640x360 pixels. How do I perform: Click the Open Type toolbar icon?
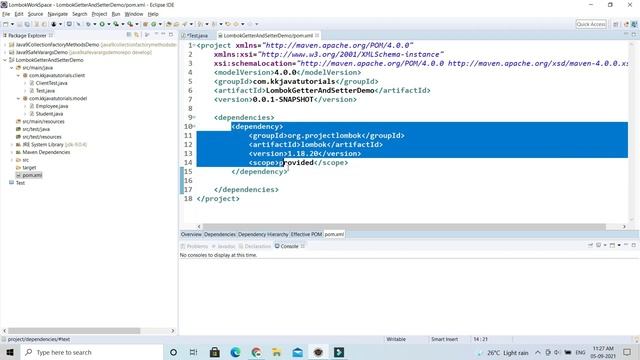point(169,24)
